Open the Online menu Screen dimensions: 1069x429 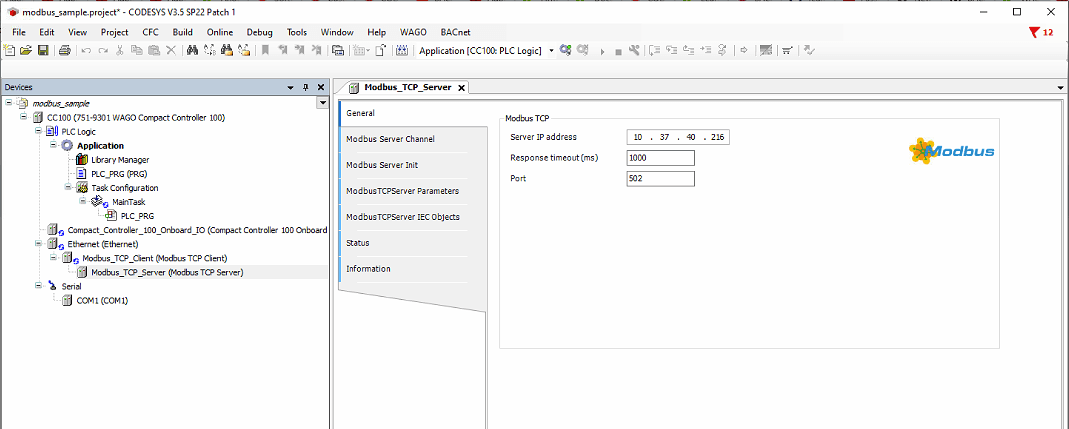pos(220,32)
